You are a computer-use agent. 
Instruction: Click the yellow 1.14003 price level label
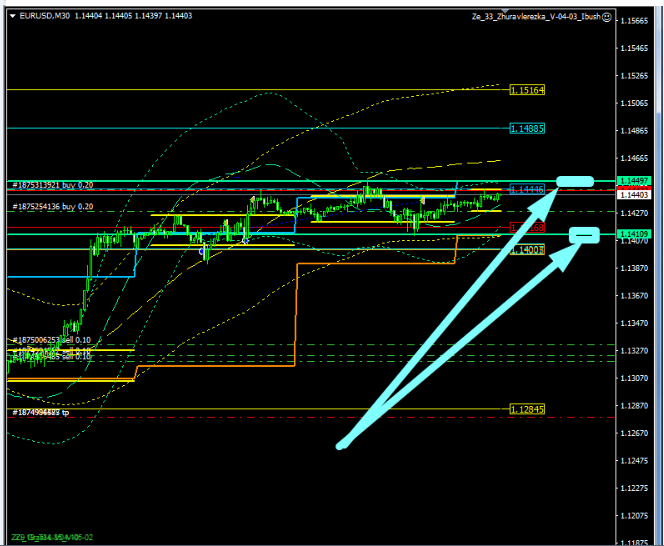(527, 250)
